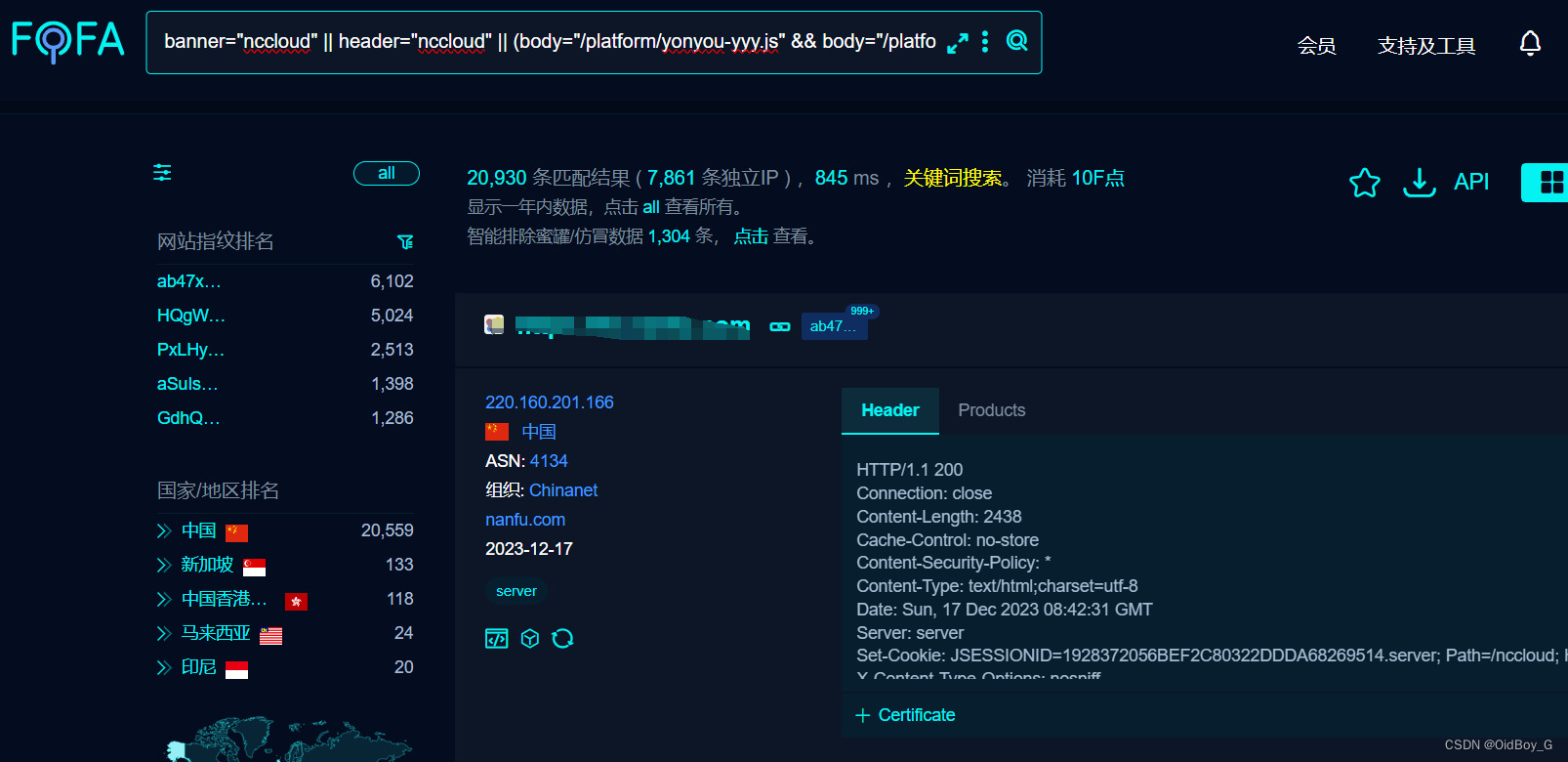Screen dimensions: 1568x762
Task: Click the result site favicon
Action: point(494,324)
